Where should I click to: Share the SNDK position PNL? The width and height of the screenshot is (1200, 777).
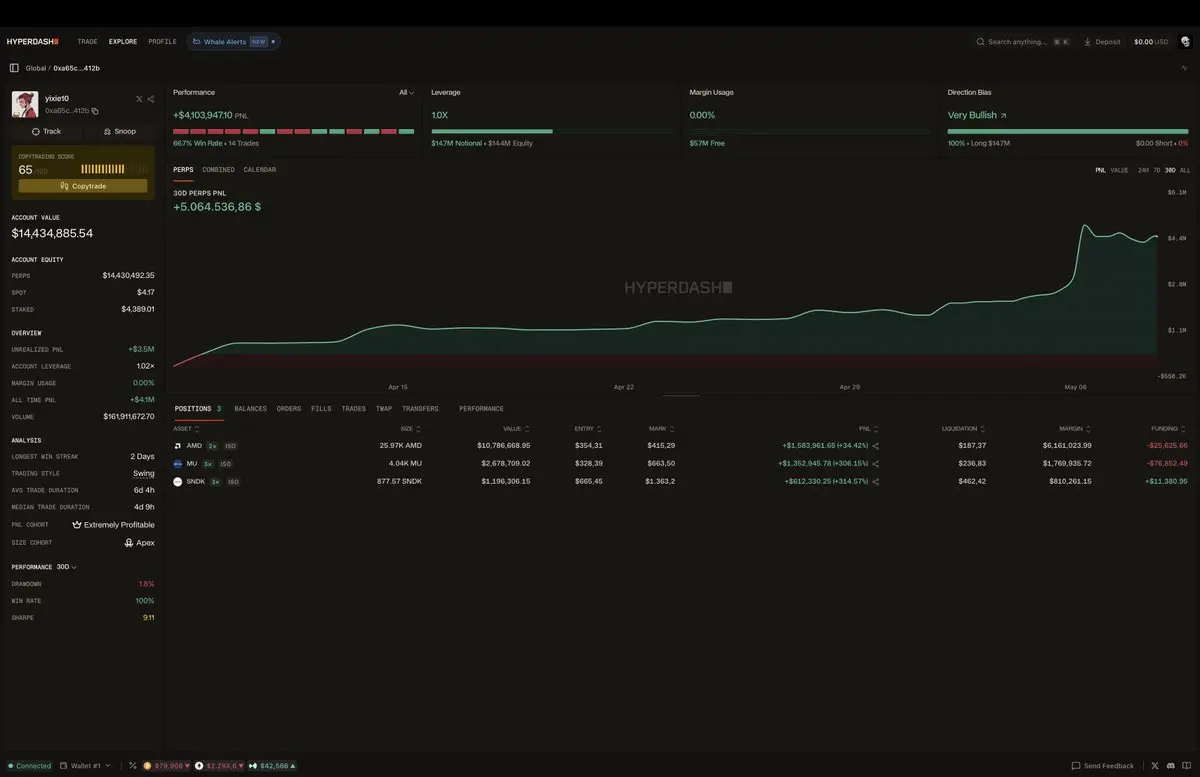[876, 482]
